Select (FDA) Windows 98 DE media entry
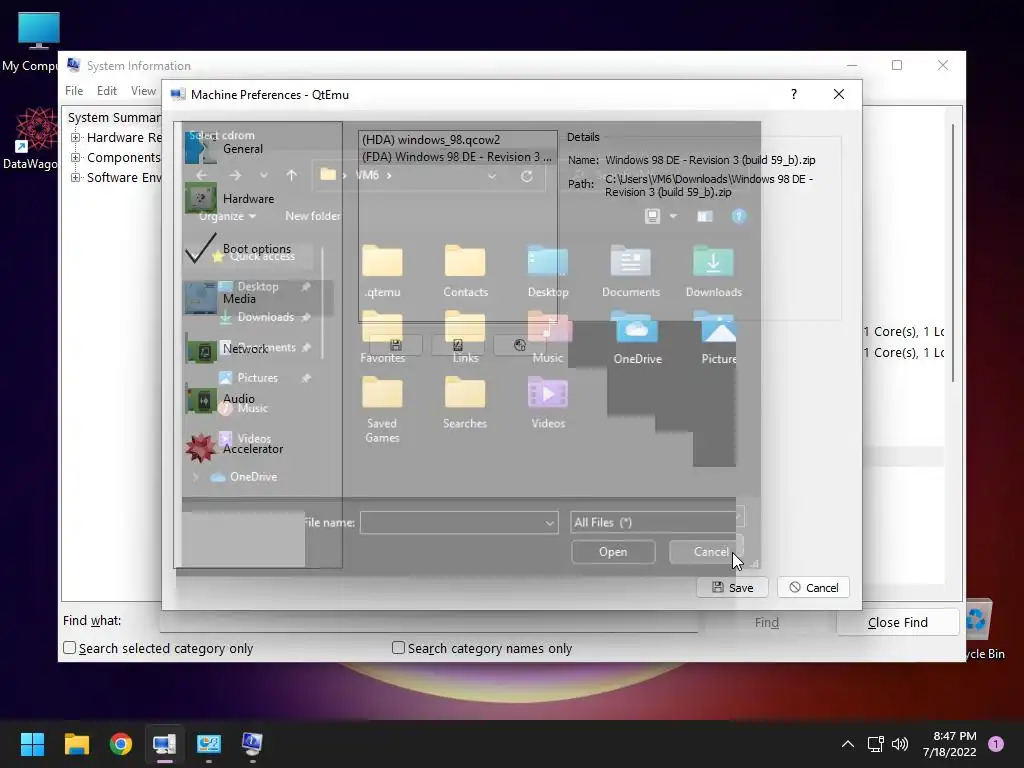Viewport: 1024px width, 768px height. tap(457, 157)
